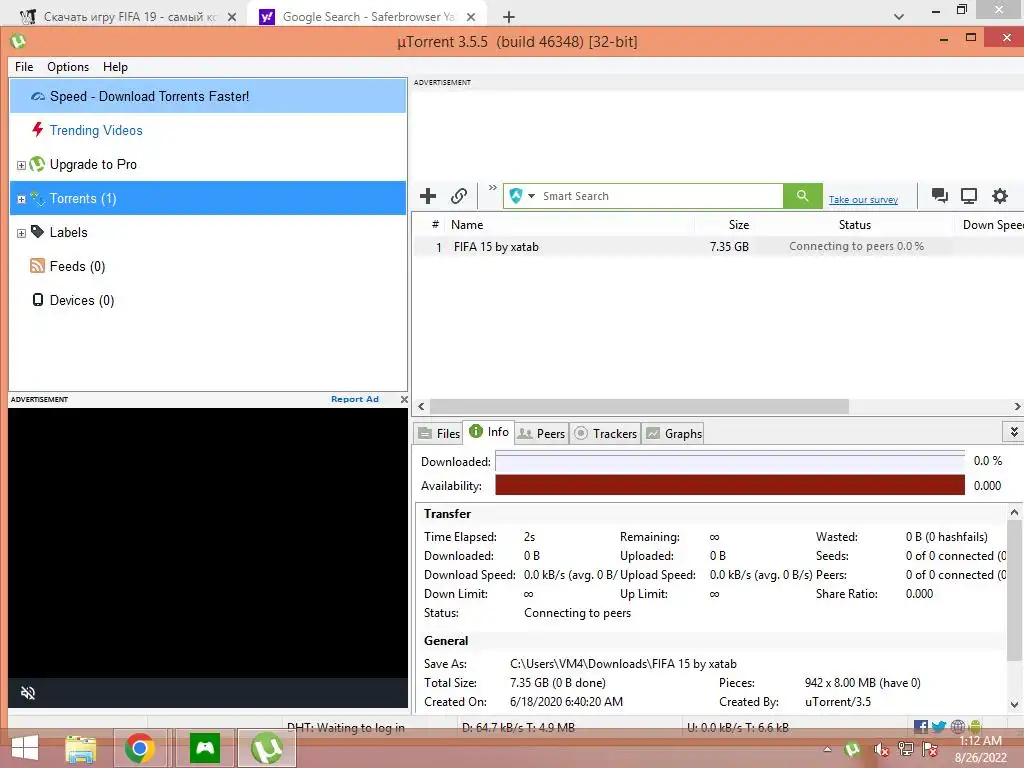Viewport: 1024px width, 768px height.
Task: Click the Downloaded progress bar
Action: pos(729,462)
